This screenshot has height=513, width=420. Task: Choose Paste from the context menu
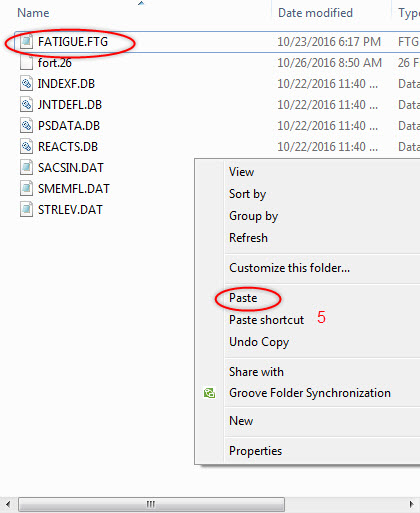[x=243, y=298]
